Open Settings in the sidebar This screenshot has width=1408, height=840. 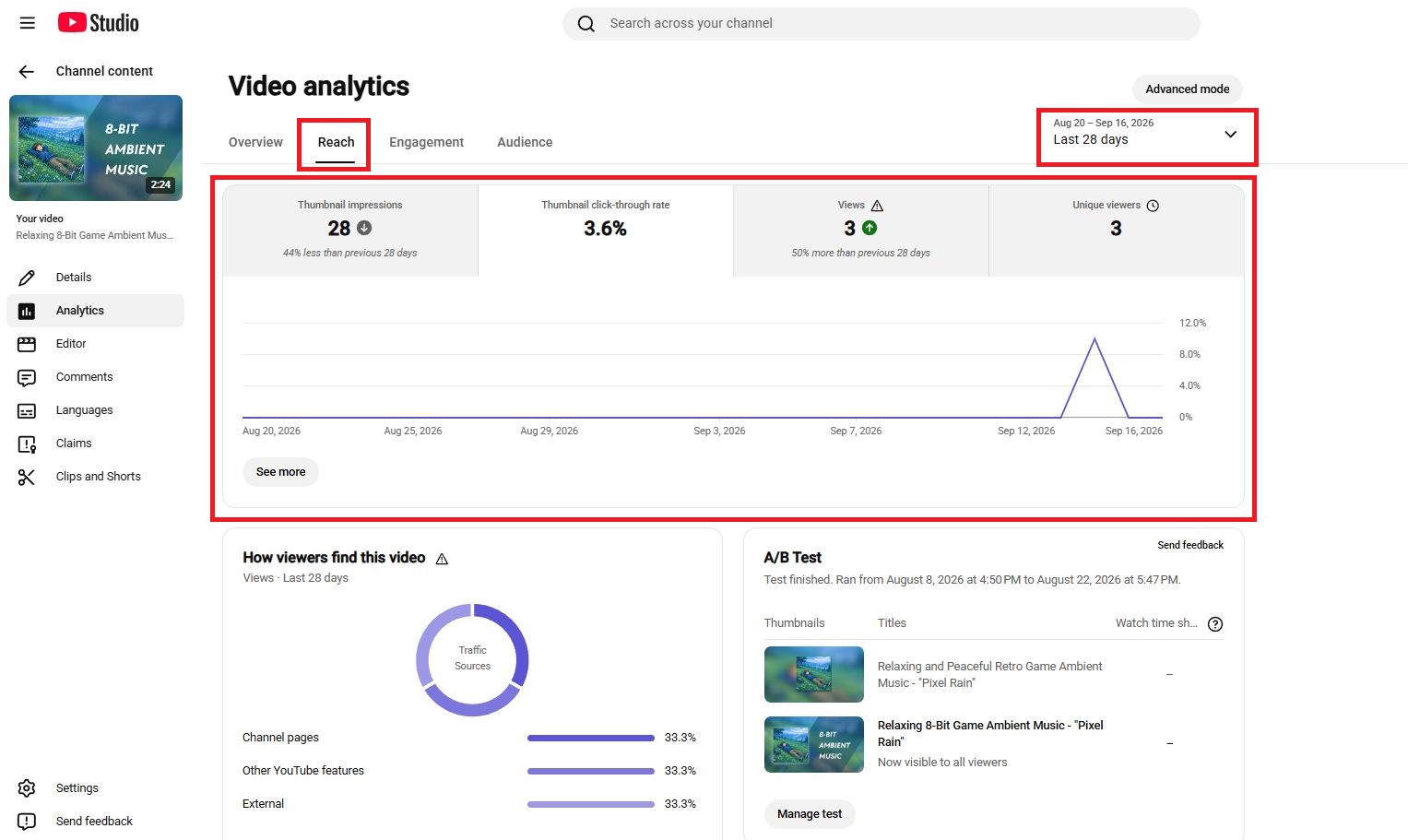pos(95,788)
